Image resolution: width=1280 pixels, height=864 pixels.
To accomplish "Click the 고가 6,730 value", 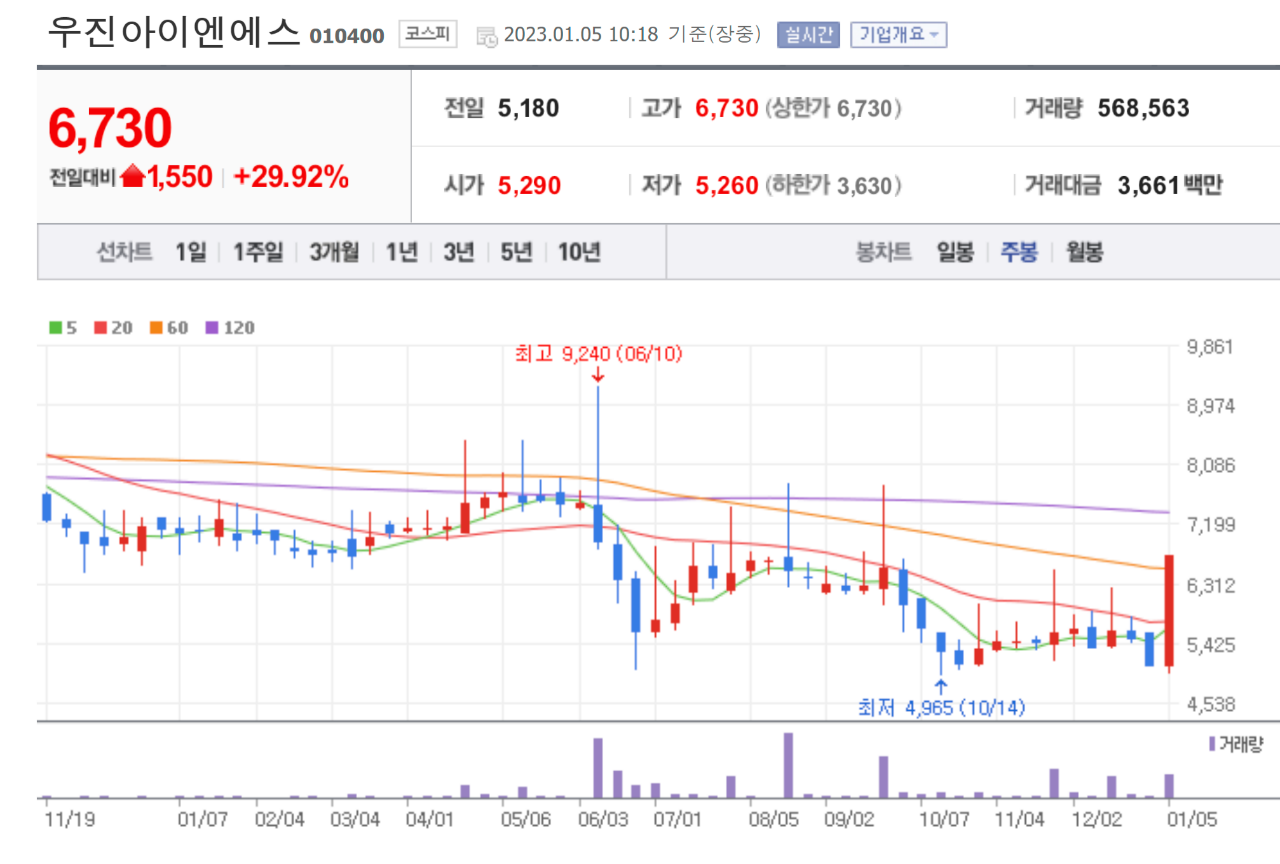I will (x=726, y=108).
